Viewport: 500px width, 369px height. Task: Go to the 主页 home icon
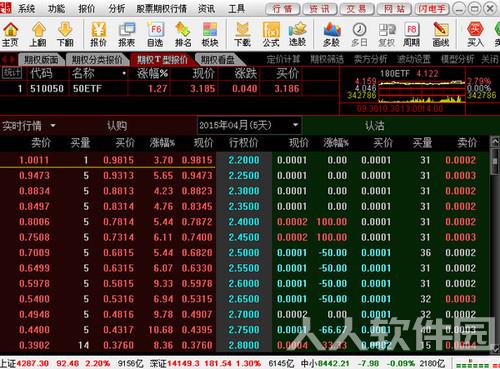(10, 34)
